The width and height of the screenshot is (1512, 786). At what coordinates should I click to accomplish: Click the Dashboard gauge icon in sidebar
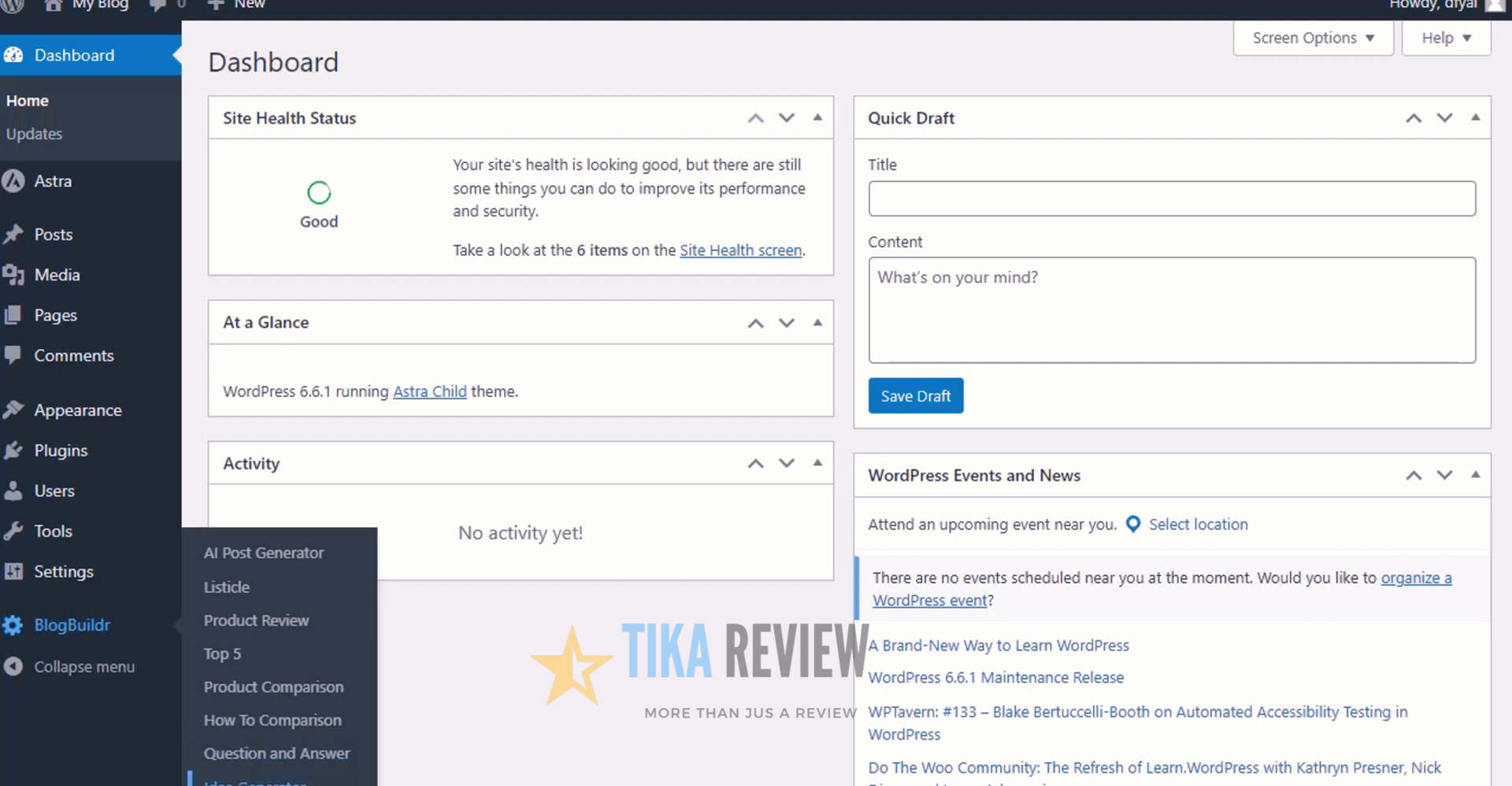pos(13,55)
